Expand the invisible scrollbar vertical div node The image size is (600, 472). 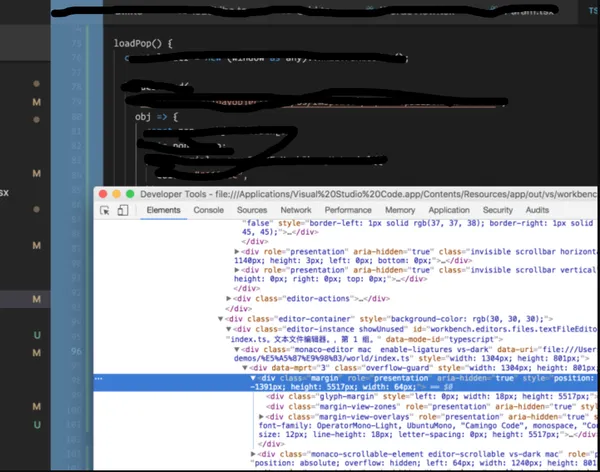(x=237, y=270)
